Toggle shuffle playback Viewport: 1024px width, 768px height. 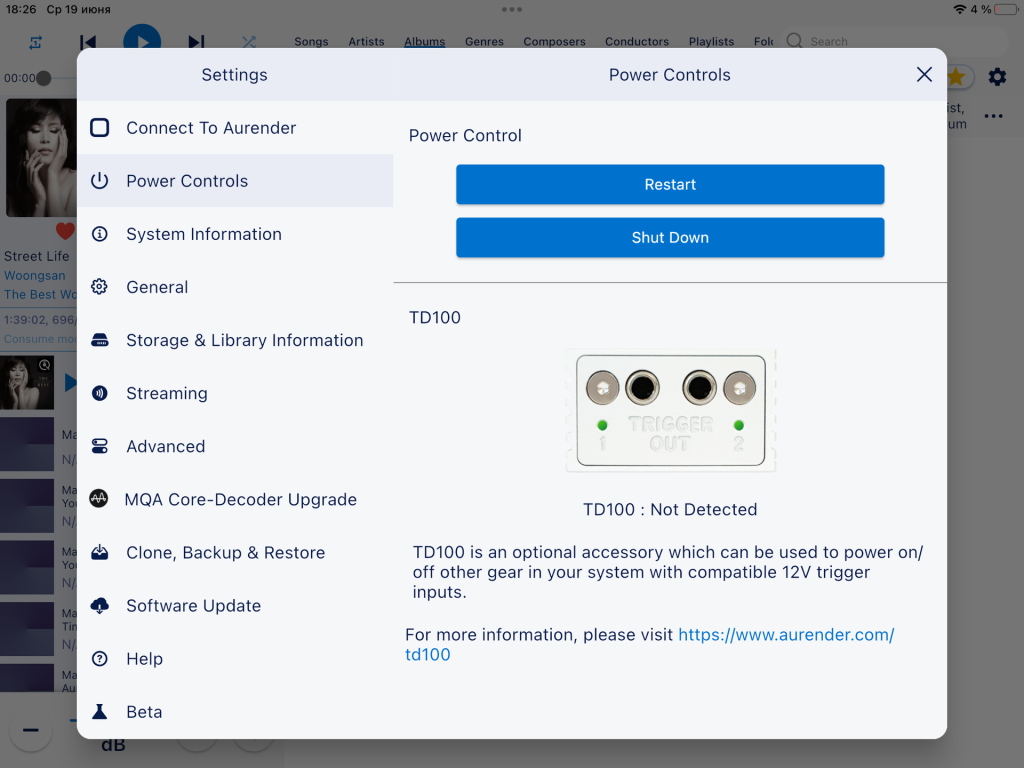(x=249, y=42)
